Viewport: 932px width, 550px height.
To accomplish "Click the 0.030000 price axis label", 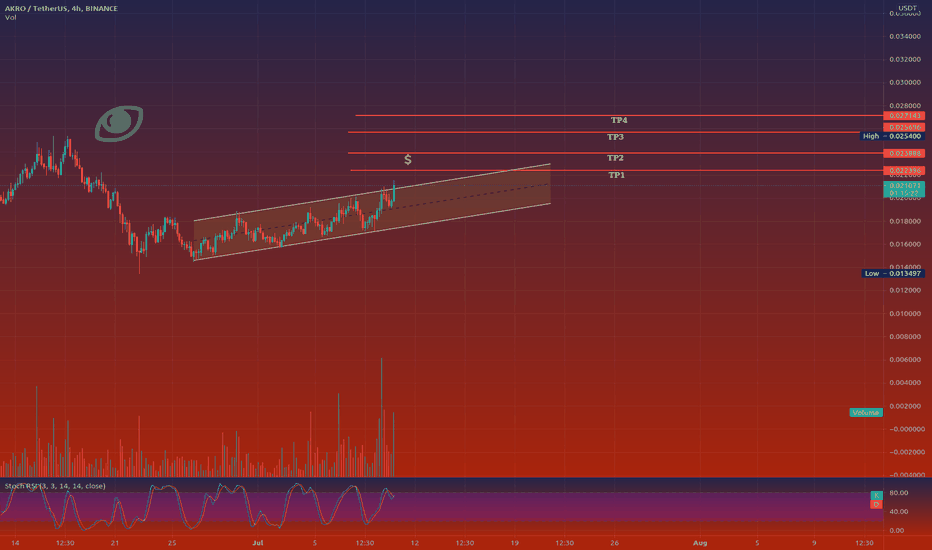I will point(905,83).
